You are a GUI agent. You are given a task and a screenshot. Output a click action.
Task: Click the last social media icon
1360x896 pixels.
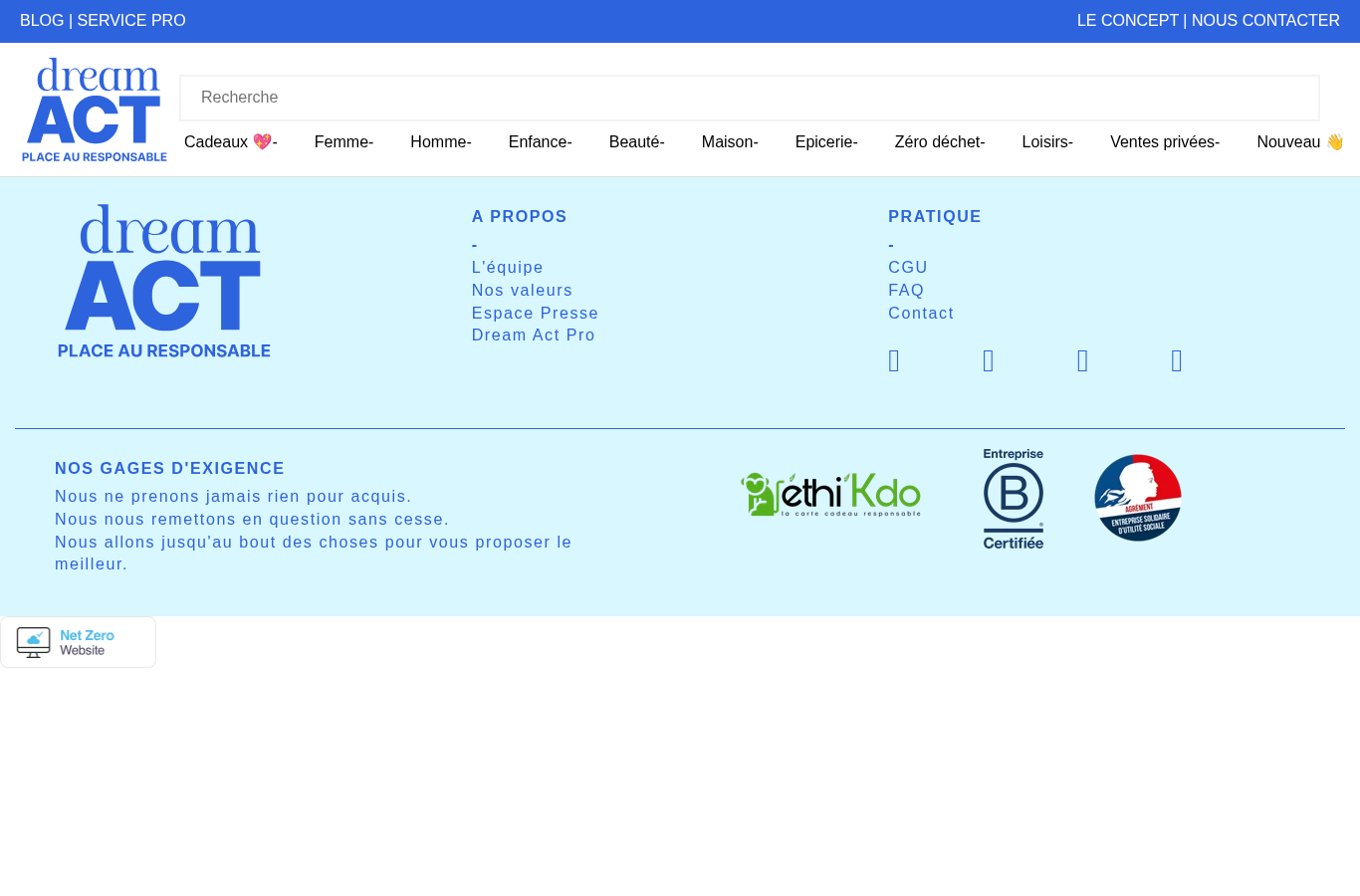click(1177, 361)
